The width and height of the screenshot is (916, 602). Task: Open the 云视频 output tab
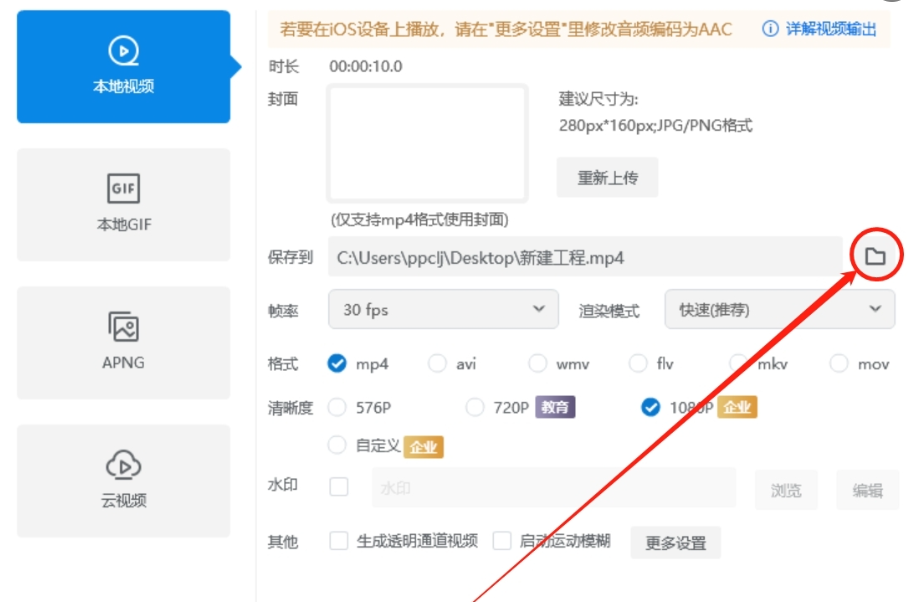[x=123, y=480]
